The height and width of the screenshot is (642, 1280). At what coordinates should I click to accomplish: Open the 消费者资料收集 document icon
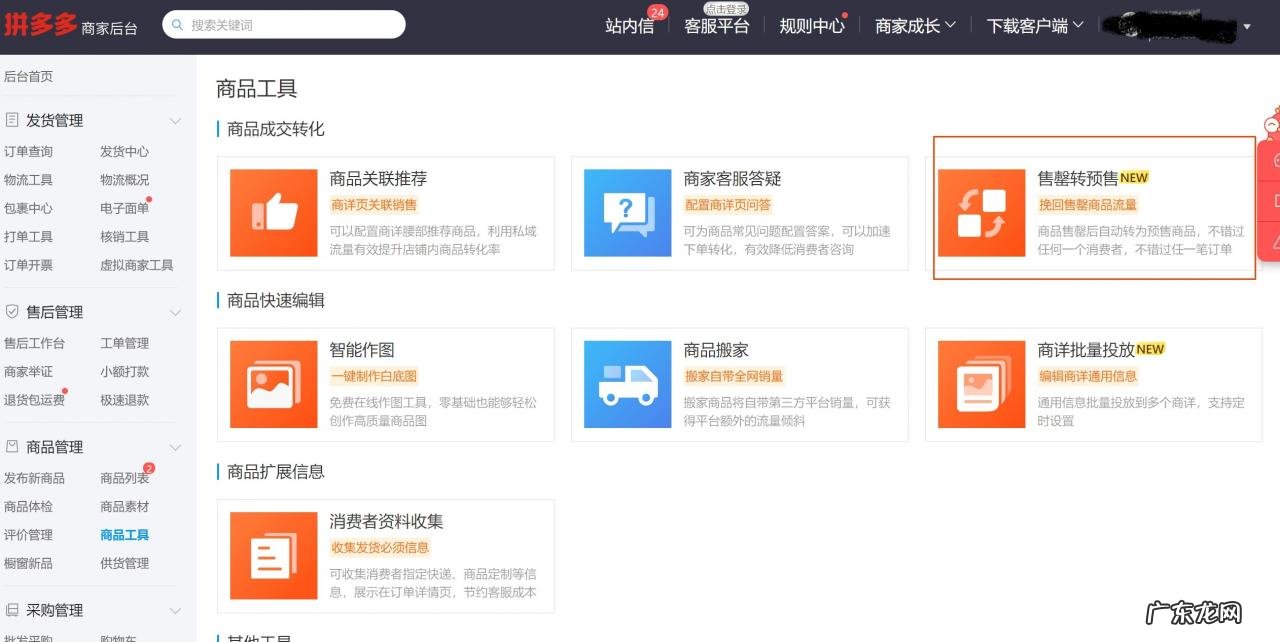point(272,555)
